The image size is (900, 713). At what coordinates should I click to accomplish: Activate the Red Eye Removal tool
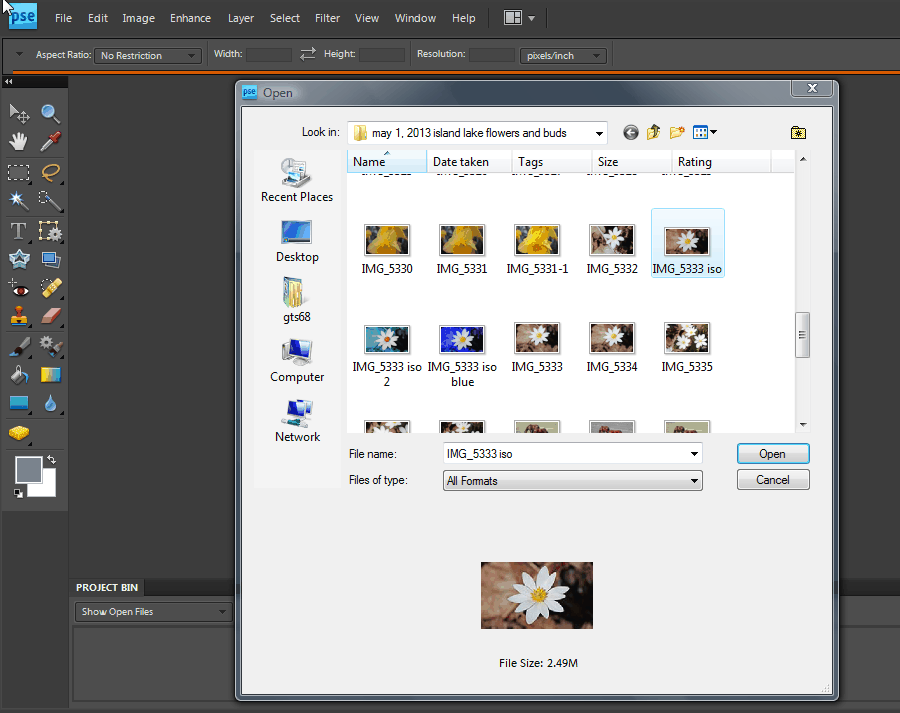18,289
